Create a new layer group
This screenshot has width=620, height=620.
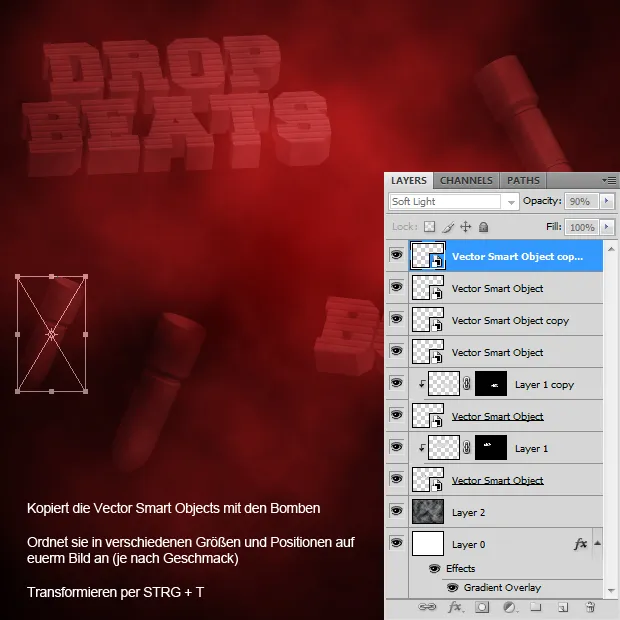(536, 607)
